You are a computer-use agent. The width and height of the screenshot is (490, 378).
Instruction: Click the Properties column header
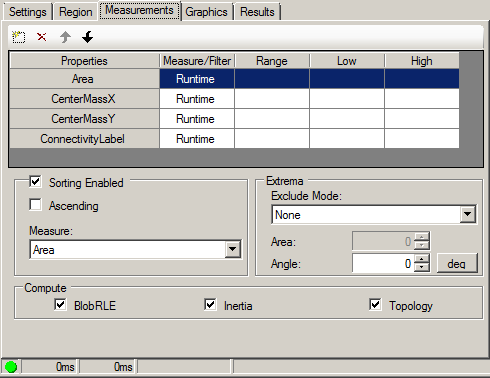[x=84, y=61]
